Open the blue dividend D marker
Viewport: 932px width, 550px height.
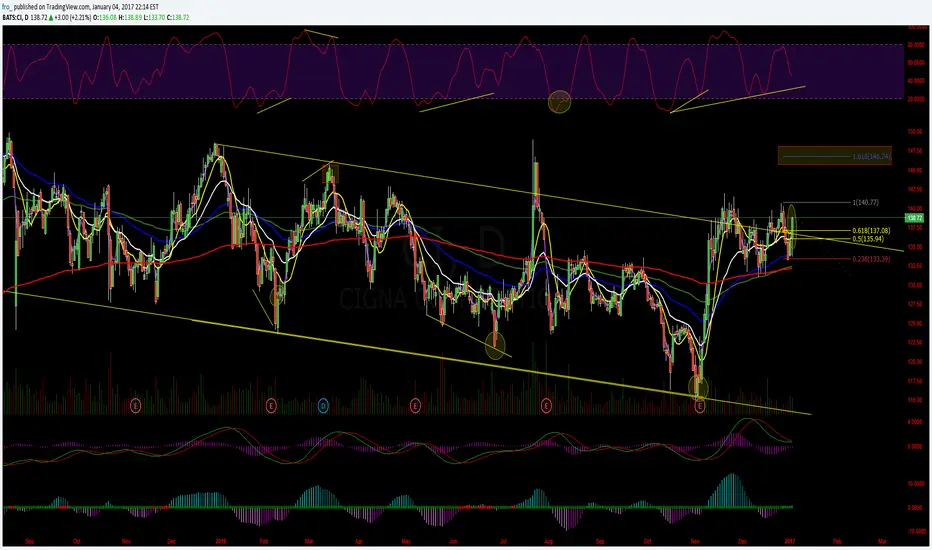[323, 406]
